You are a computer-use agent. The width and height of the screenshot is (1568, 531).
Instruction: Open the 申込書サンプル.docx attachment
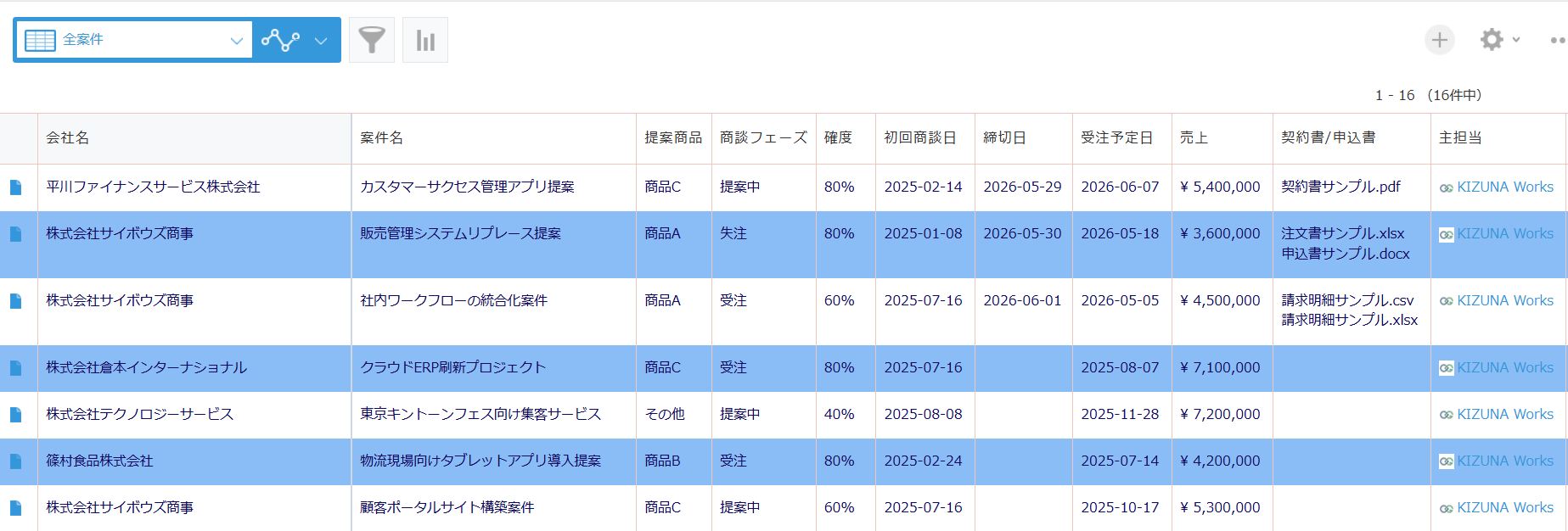click(1346, 254)
